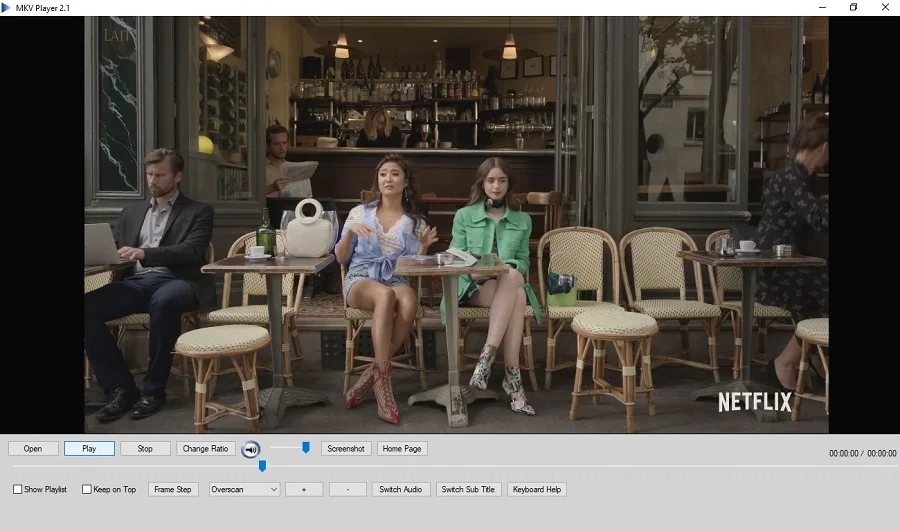Advance one frame with Frame Step
Screen dimensions: 900x531
coord(174,489)
